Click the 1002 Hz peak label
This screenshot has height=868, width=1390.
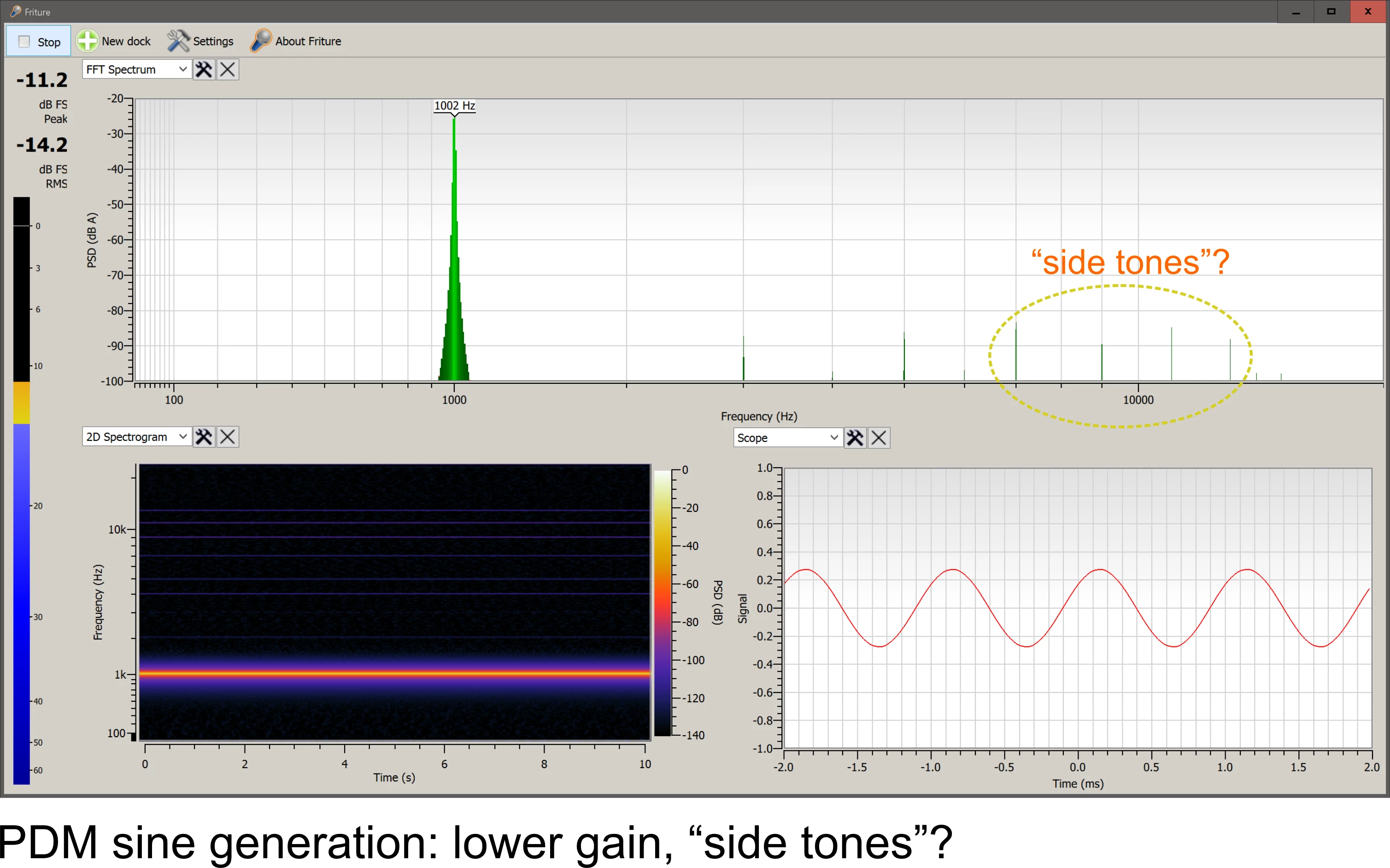pos(455,106)
